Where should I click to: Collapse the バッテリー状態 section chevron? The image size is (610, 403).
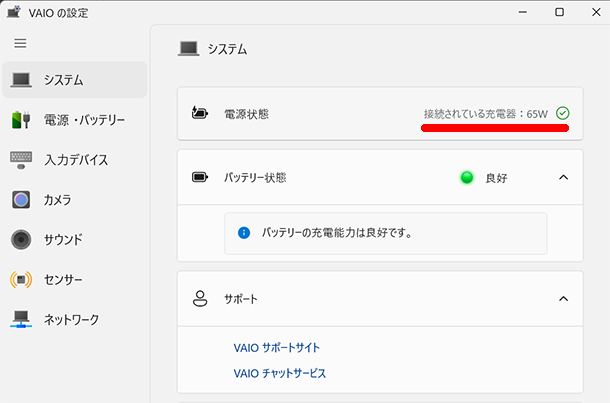563,177
